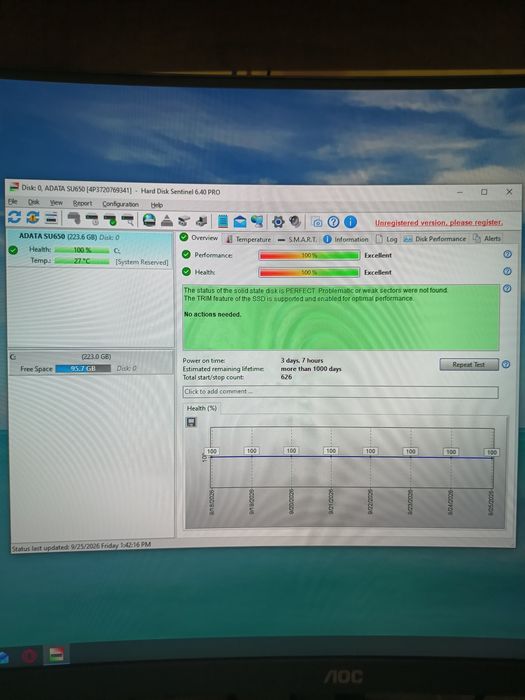This screenshot has height=700, width=525.
Task: Toggle the disk panel list toolbar icon
Action: pos(51,218)
